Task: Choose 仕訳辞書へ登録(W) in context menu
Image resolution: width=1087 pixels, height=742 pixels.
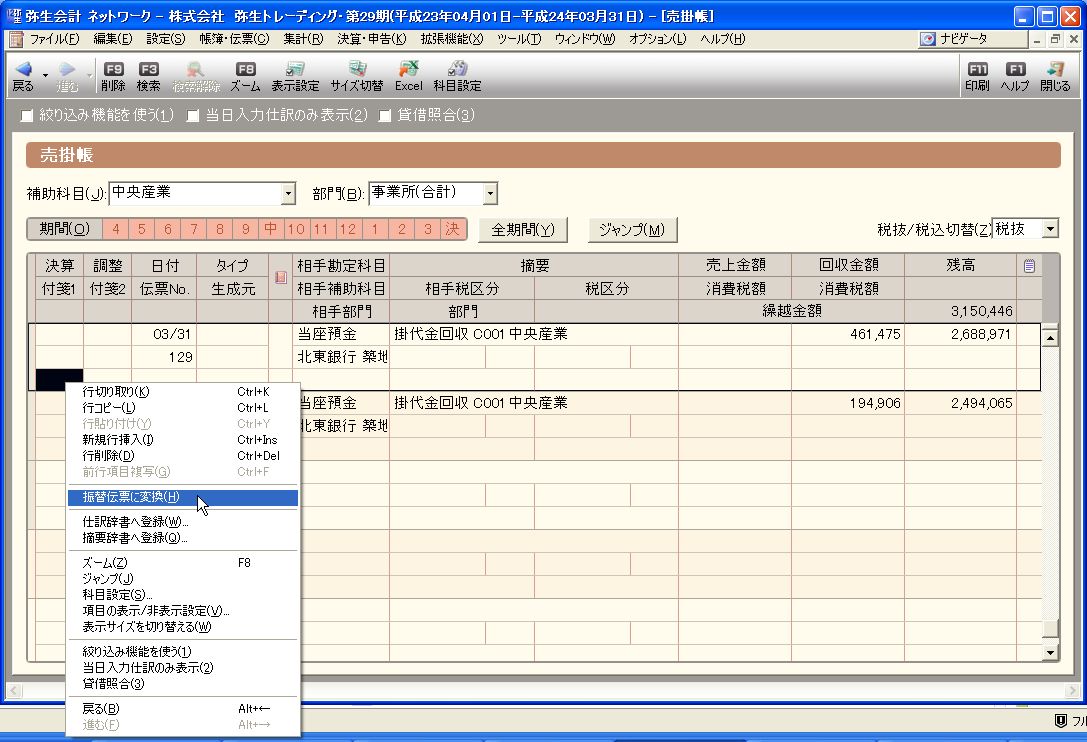Action: pos(183,521)
